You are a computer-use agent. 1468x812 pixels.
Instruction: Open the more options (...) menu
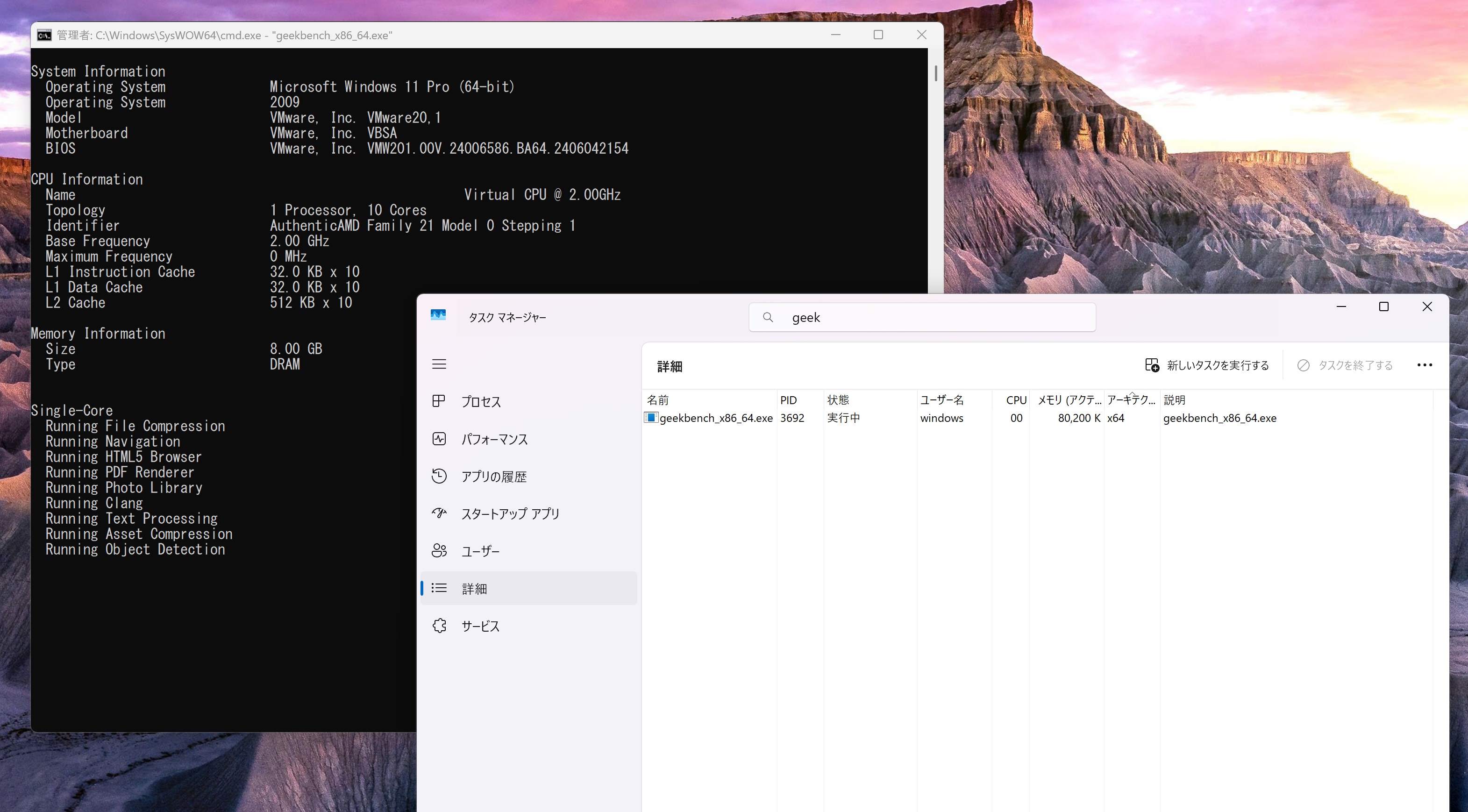(1425, 365)
